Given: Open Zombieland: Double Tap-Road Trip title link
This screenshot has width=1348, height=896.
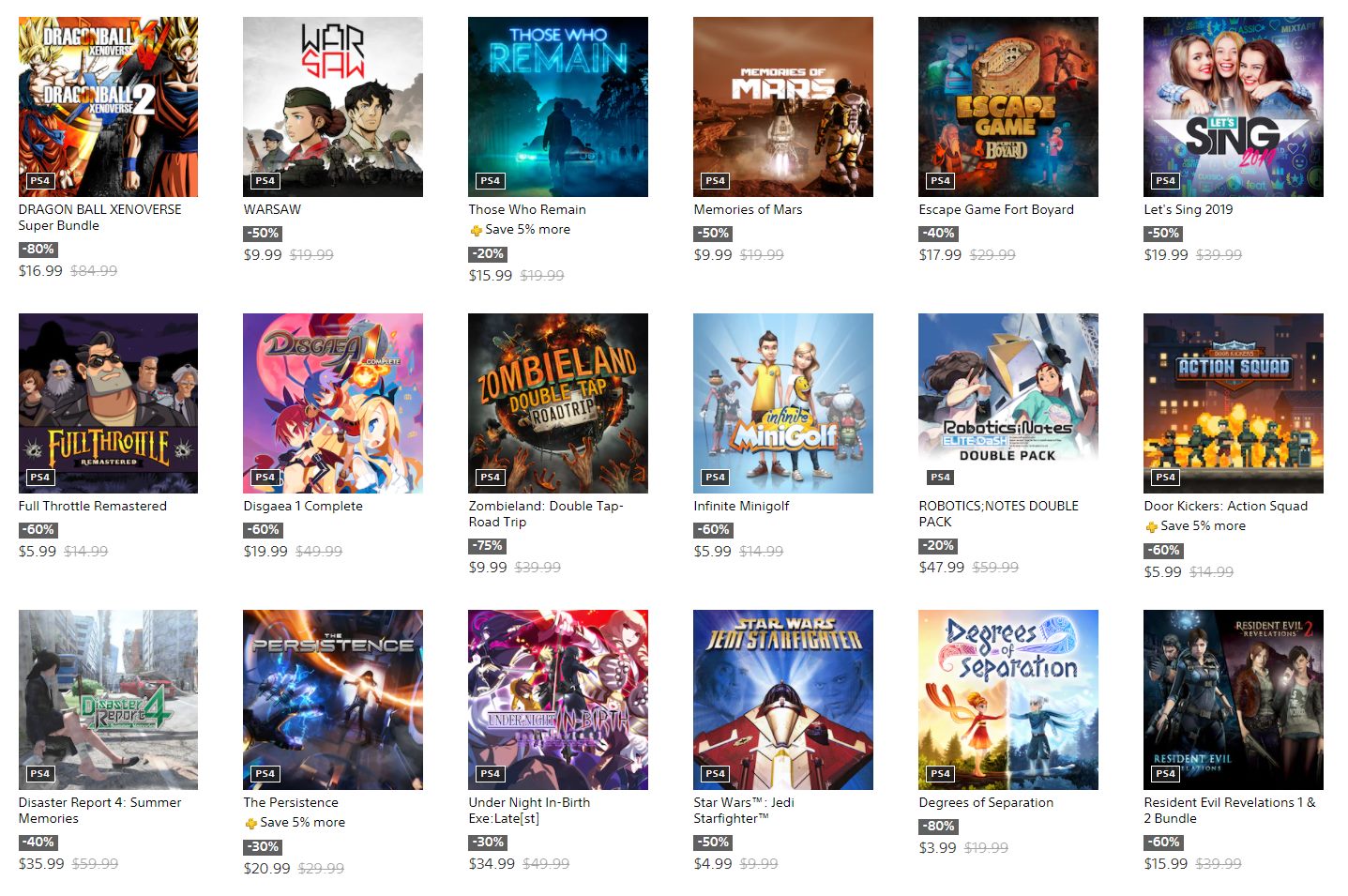Looking at the screenshot, I should click(x=546, y=514).
